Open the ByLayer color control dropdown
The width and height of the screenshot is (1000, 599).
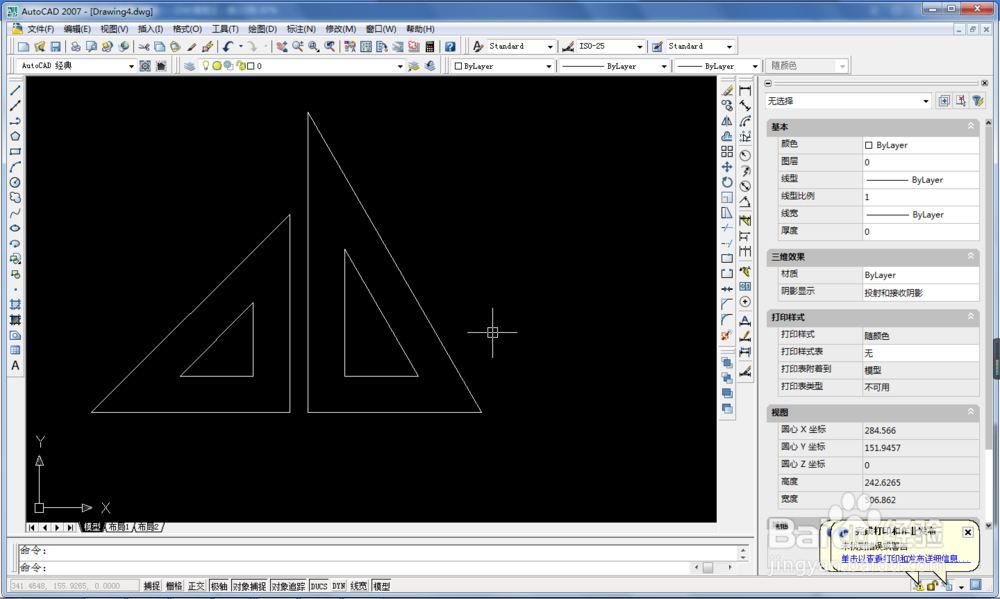click(548, 66)
